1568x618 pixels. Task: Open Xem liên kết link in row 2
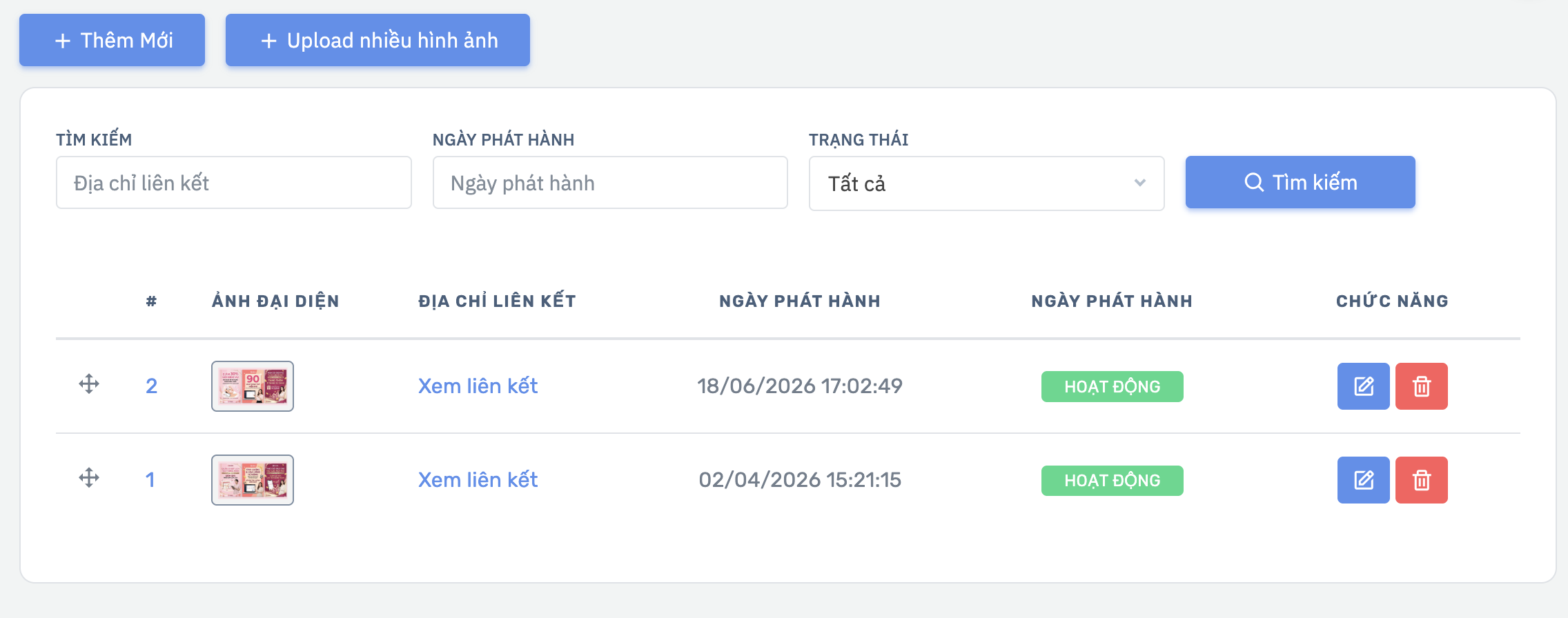(478, 386)
